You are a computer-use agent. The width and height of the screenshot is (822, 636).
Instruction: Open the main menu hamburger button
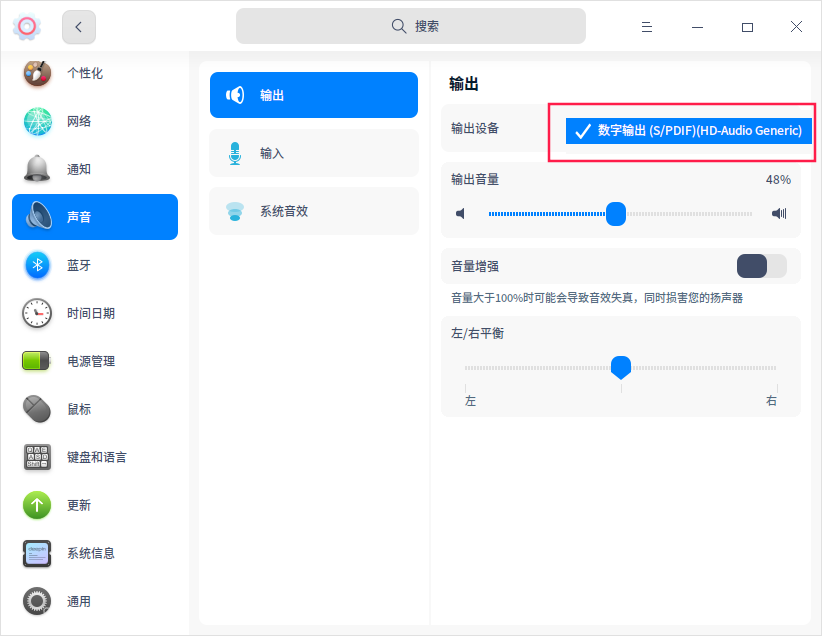[647, 27]
